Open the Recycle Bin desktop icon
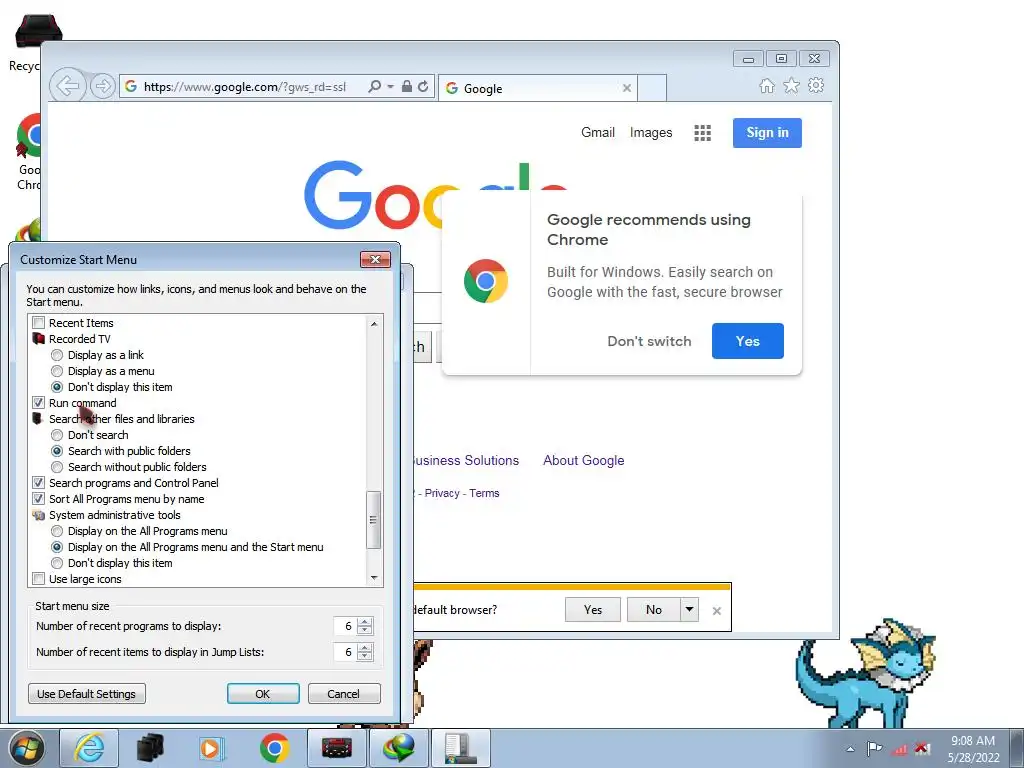This screenshot has height=768, width=1024. [27, 42]
